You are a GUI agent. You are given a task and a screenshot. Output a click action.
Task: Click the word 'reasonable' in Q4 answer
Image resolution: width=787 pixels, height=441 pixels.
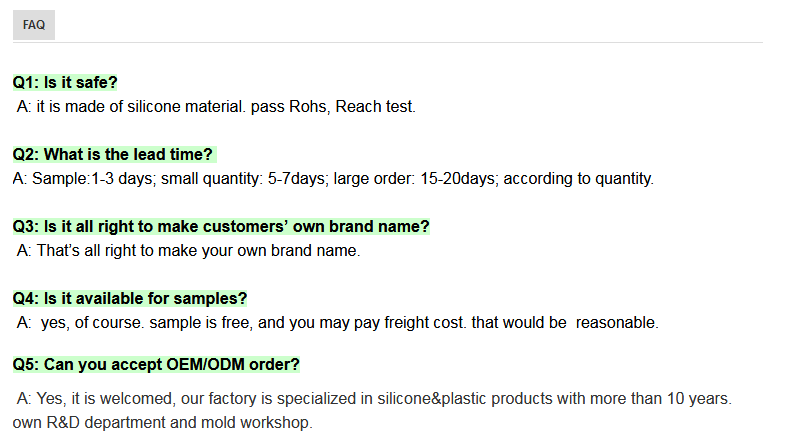click(617, 323)
